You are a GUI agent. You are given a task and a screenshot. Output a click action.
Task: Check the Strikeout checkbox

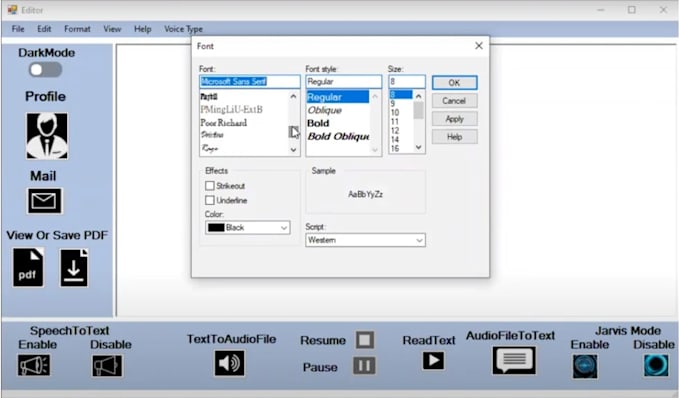point(210,186)
